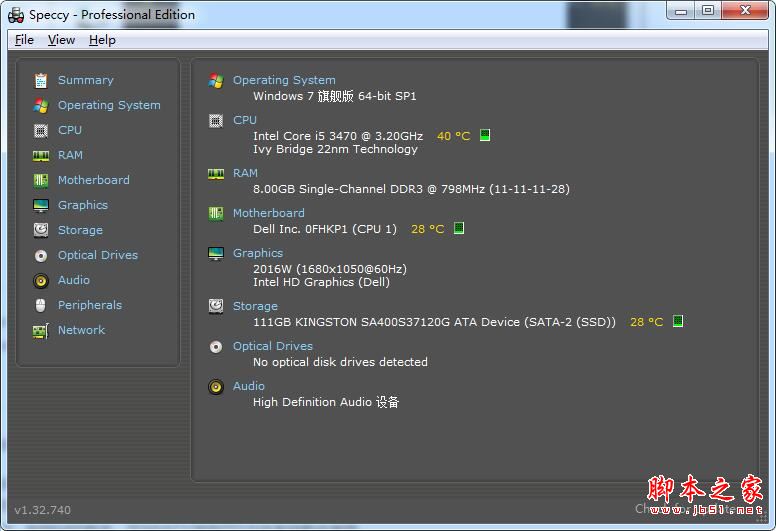Click the Peripherals mouse icon in sidebar
This screenshot has width=776, height=531.
pos(41,305)
